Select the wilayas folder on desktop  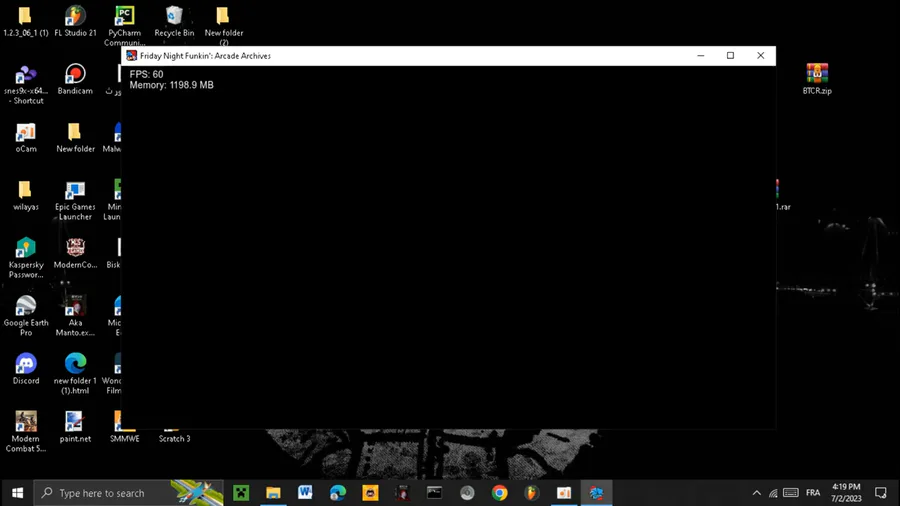tap(26, 195)
